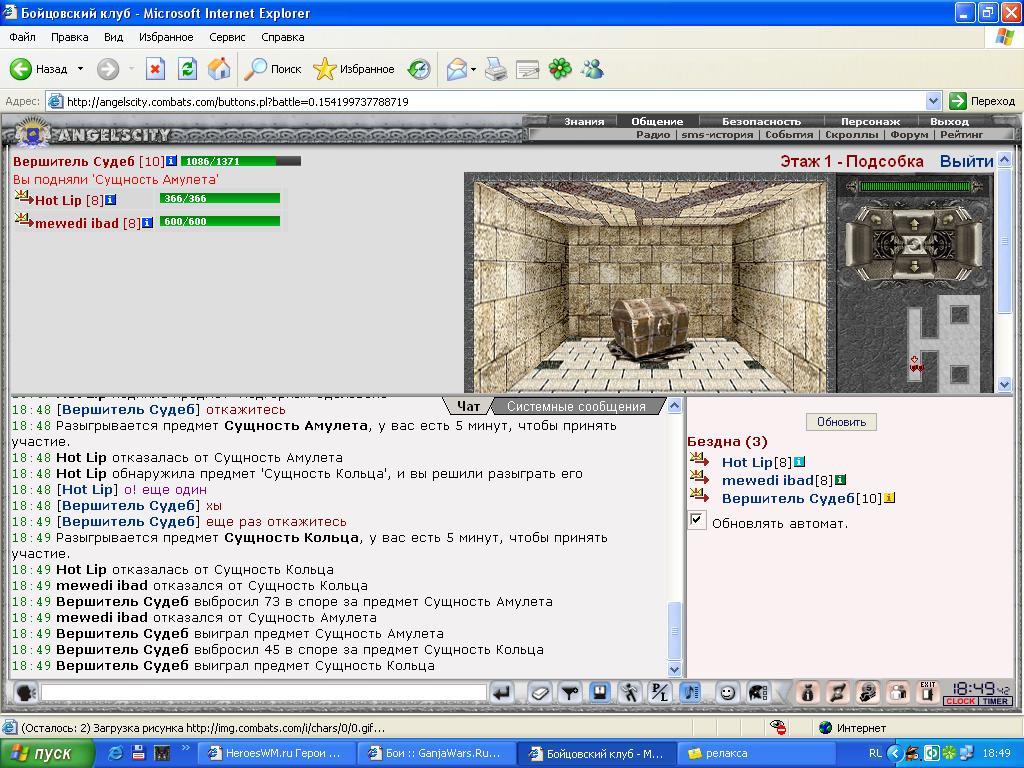Viewport: 1024px width, 768px height.
Task: Open the smiley emoticons icon
Action: coord(727,693)
